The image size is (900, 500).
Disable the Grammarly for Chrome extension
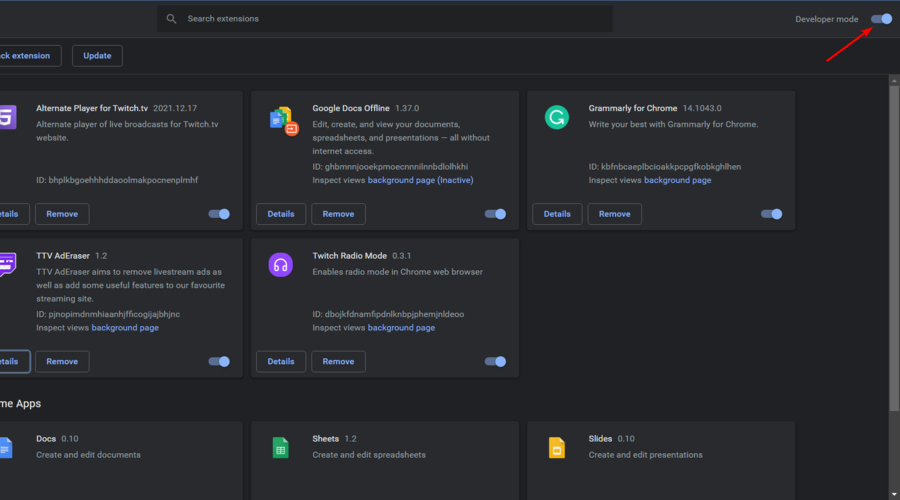pyautogui.click(x=771, y=214)
